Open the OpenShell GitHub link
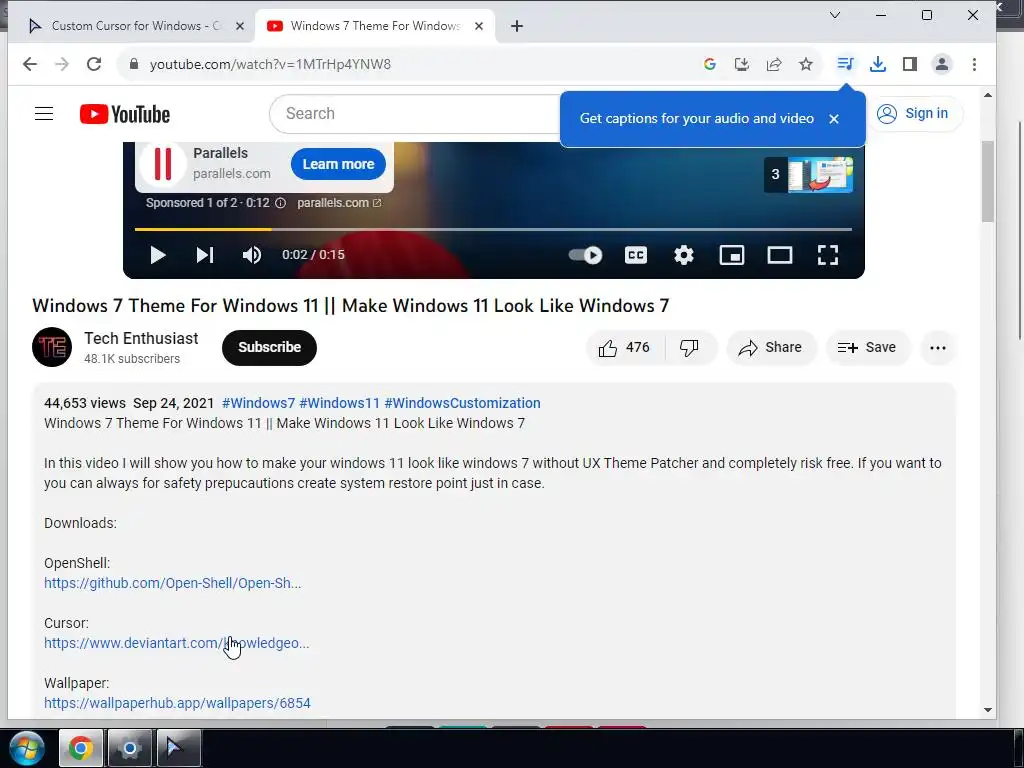The image size is (1024, 768). [x=172, y=583]
